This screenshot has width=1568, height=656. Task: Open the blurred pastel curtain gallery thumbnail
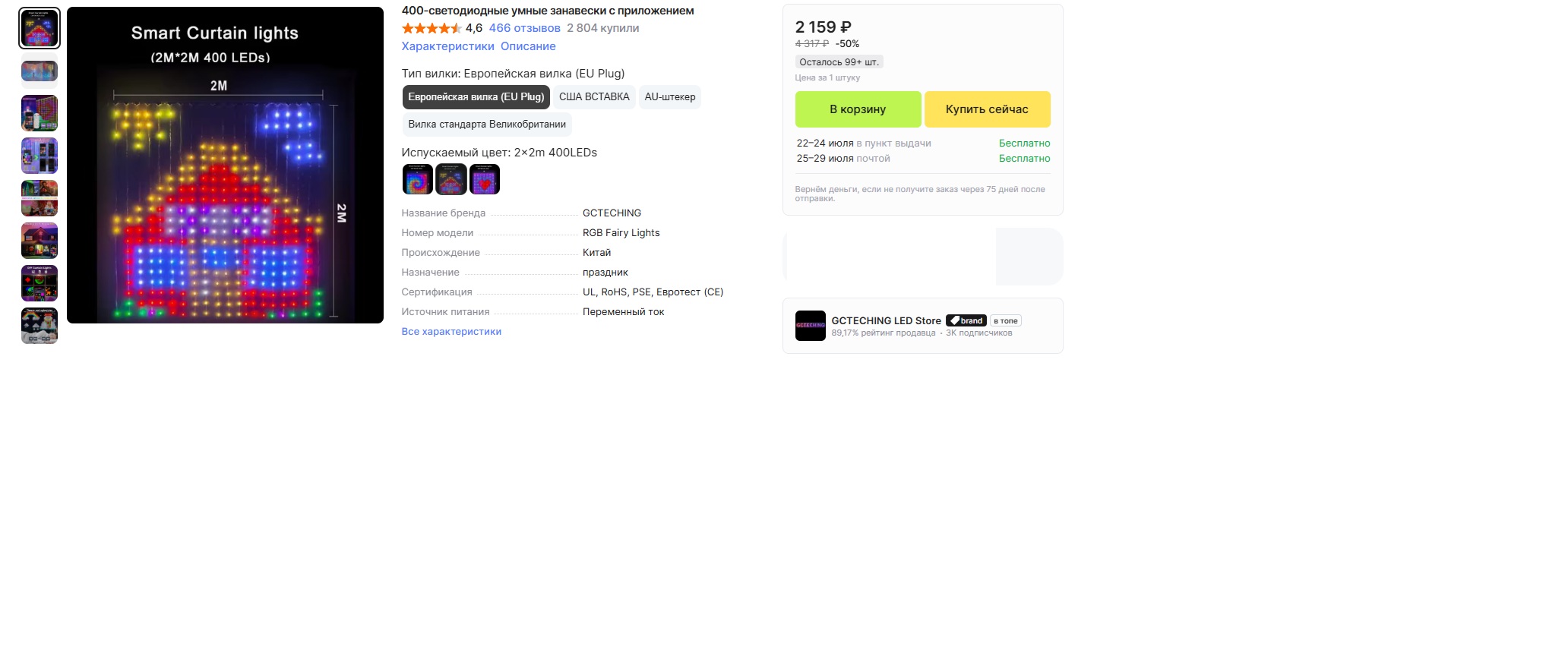click(40, 71)
